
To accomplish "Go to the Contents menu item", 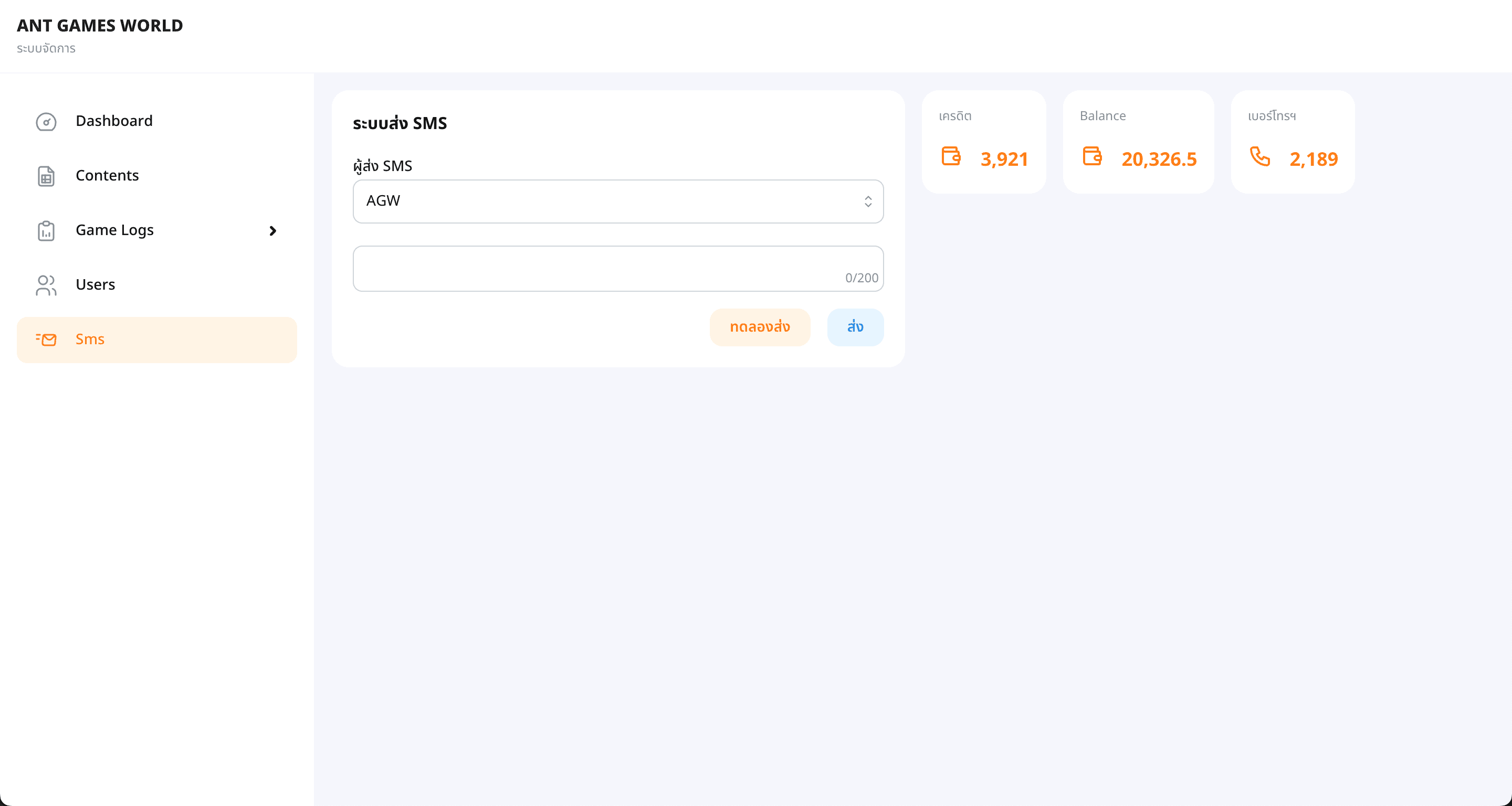I will tap(107, 175).
